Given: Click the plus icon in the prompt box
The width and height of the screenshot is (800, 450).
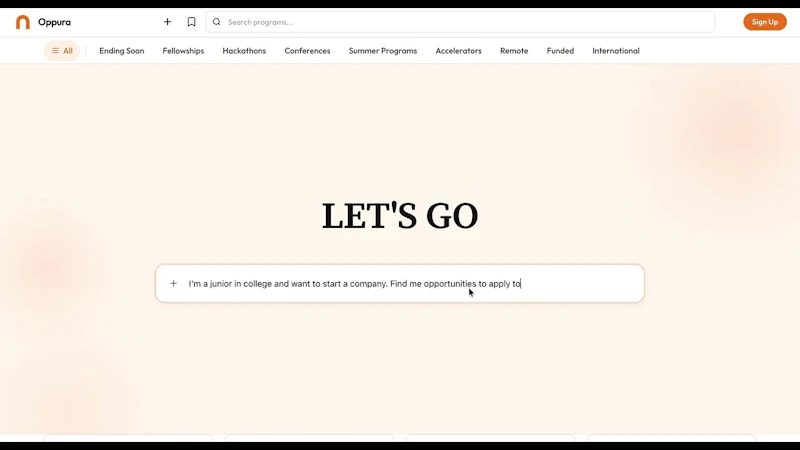Looking at the screenshot, I should pyautogui.click(x=173, y=283).
